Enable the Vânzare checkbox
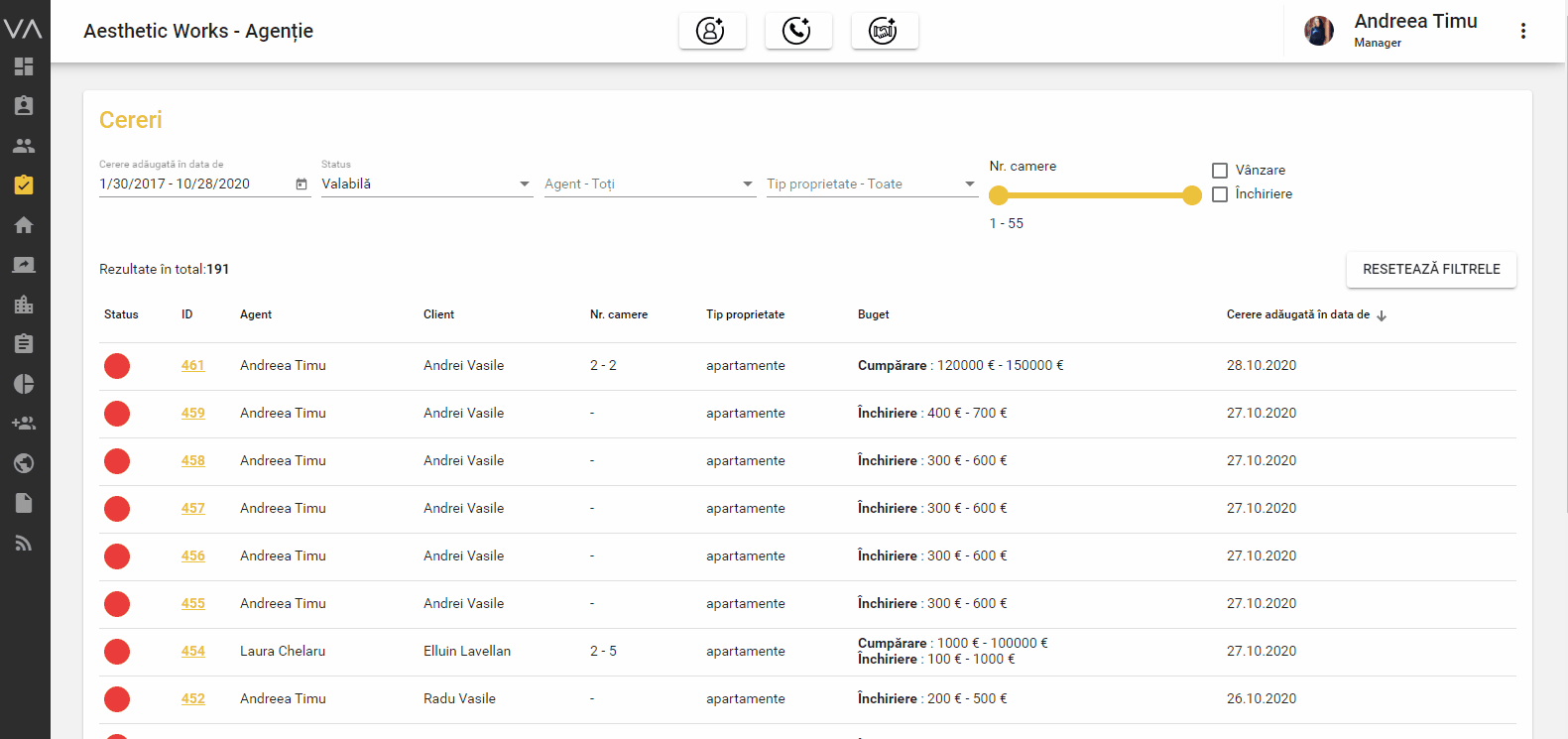This screenshot has width=1568, height=739. [x=1220, y=171]
